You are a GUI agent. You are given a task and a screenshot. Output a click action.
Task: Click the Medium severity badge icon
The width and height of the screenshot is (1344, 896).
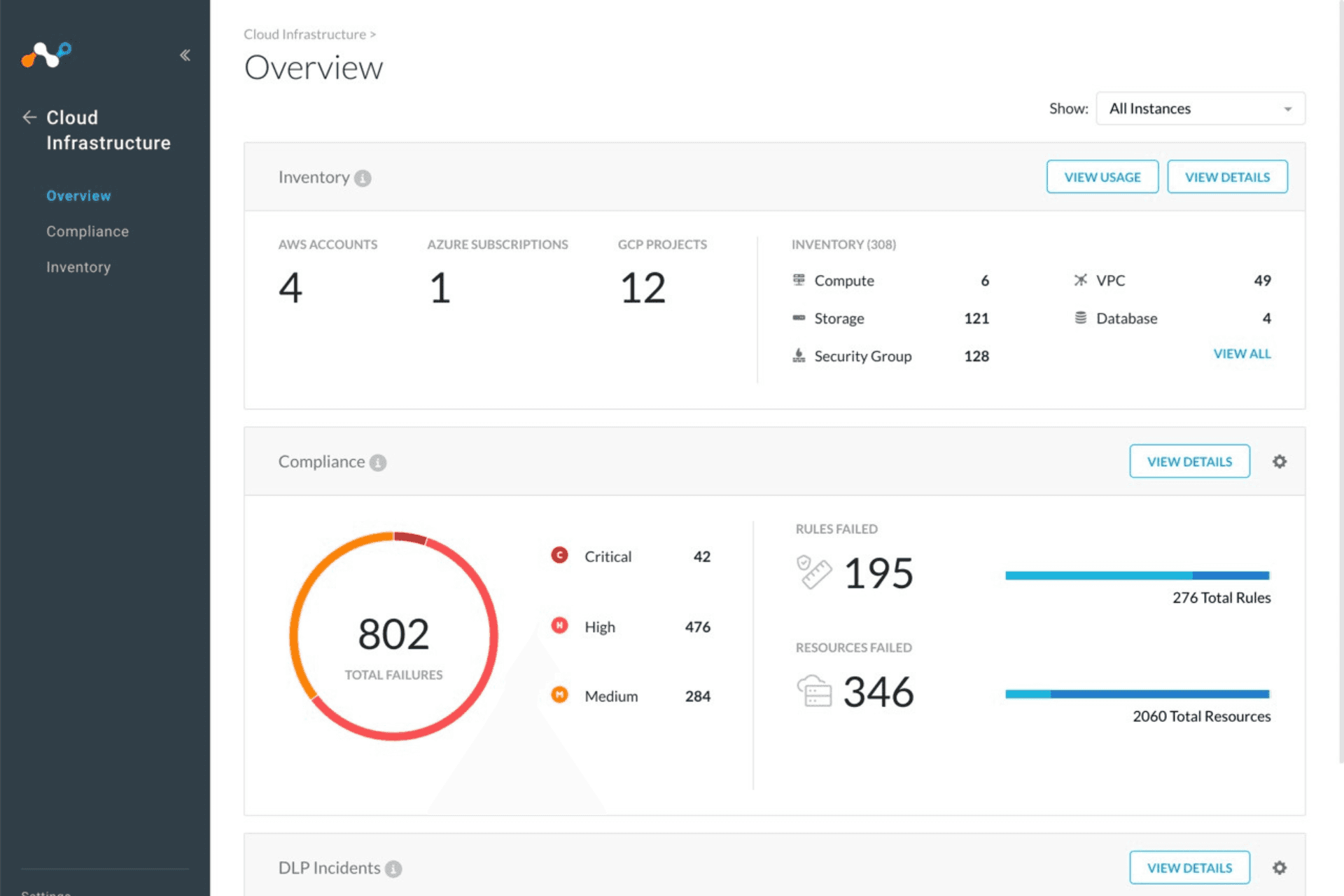point(559,695)
